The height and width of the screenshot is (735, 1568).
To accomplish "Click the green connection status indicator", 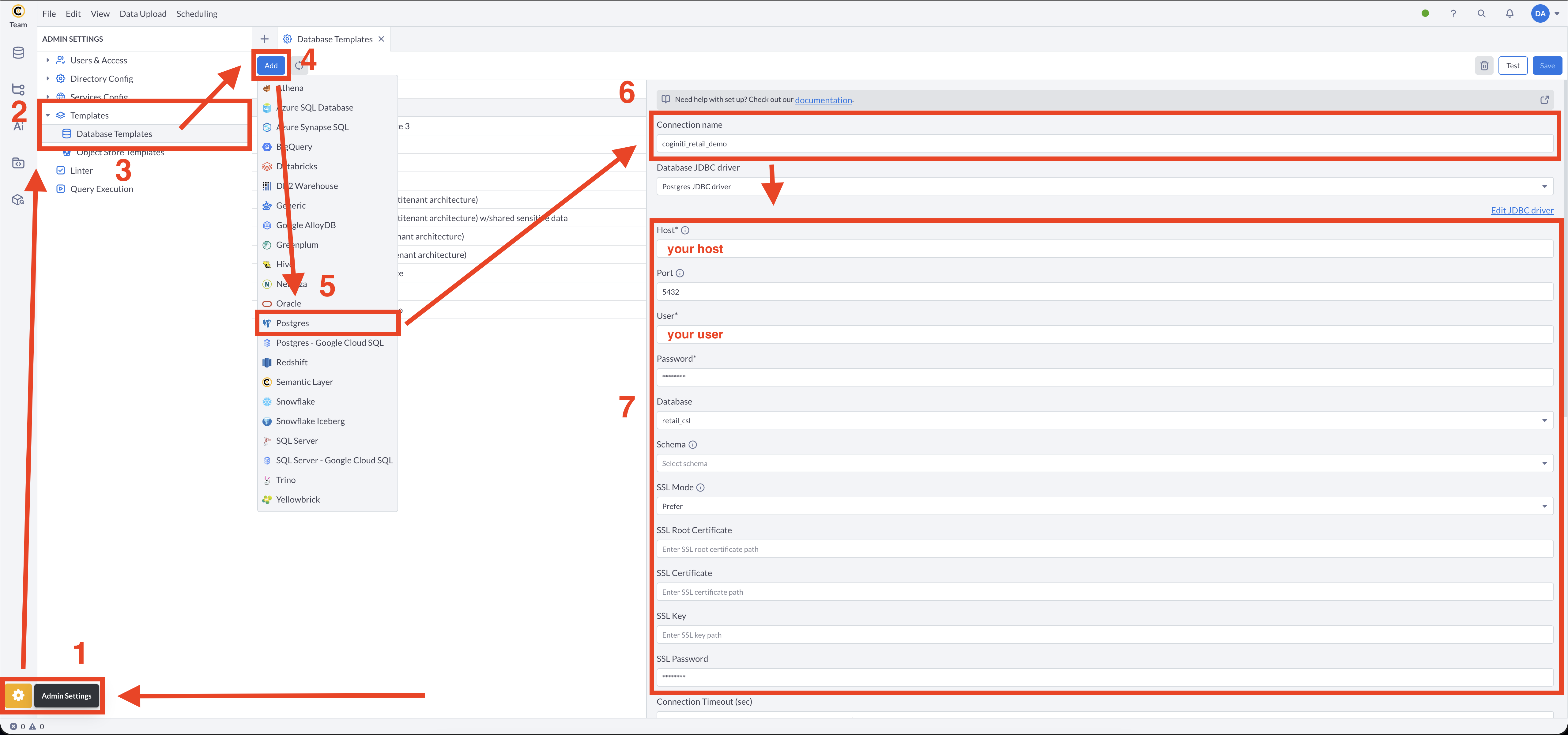I will point(1425,13).
